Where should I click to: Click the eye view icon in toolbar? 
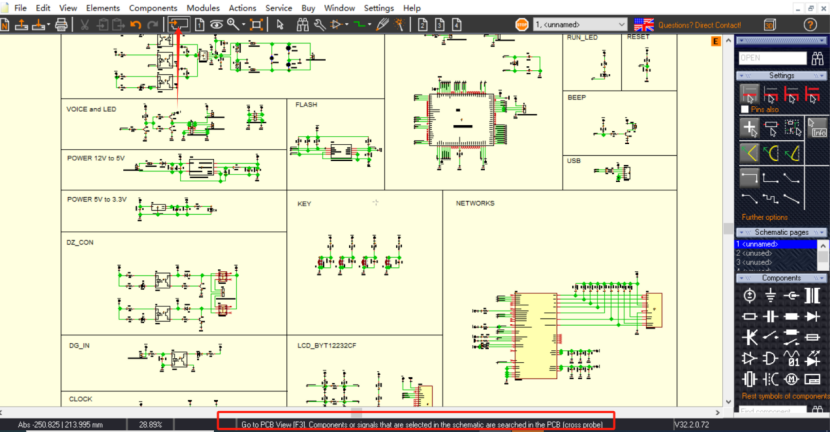[216, 24]
